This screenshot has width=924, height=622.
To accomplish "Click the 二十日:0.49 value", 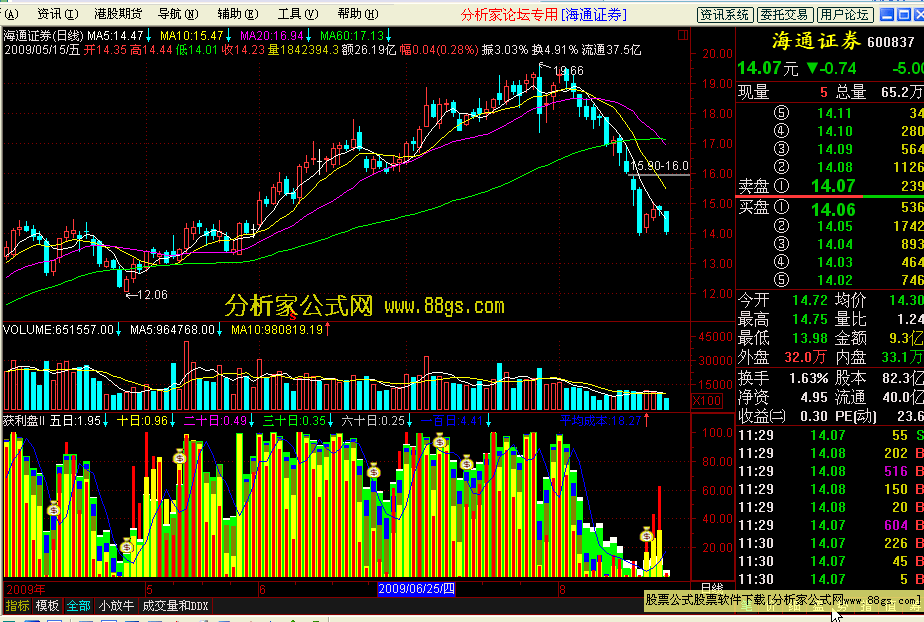I will (x=215, y=421).
